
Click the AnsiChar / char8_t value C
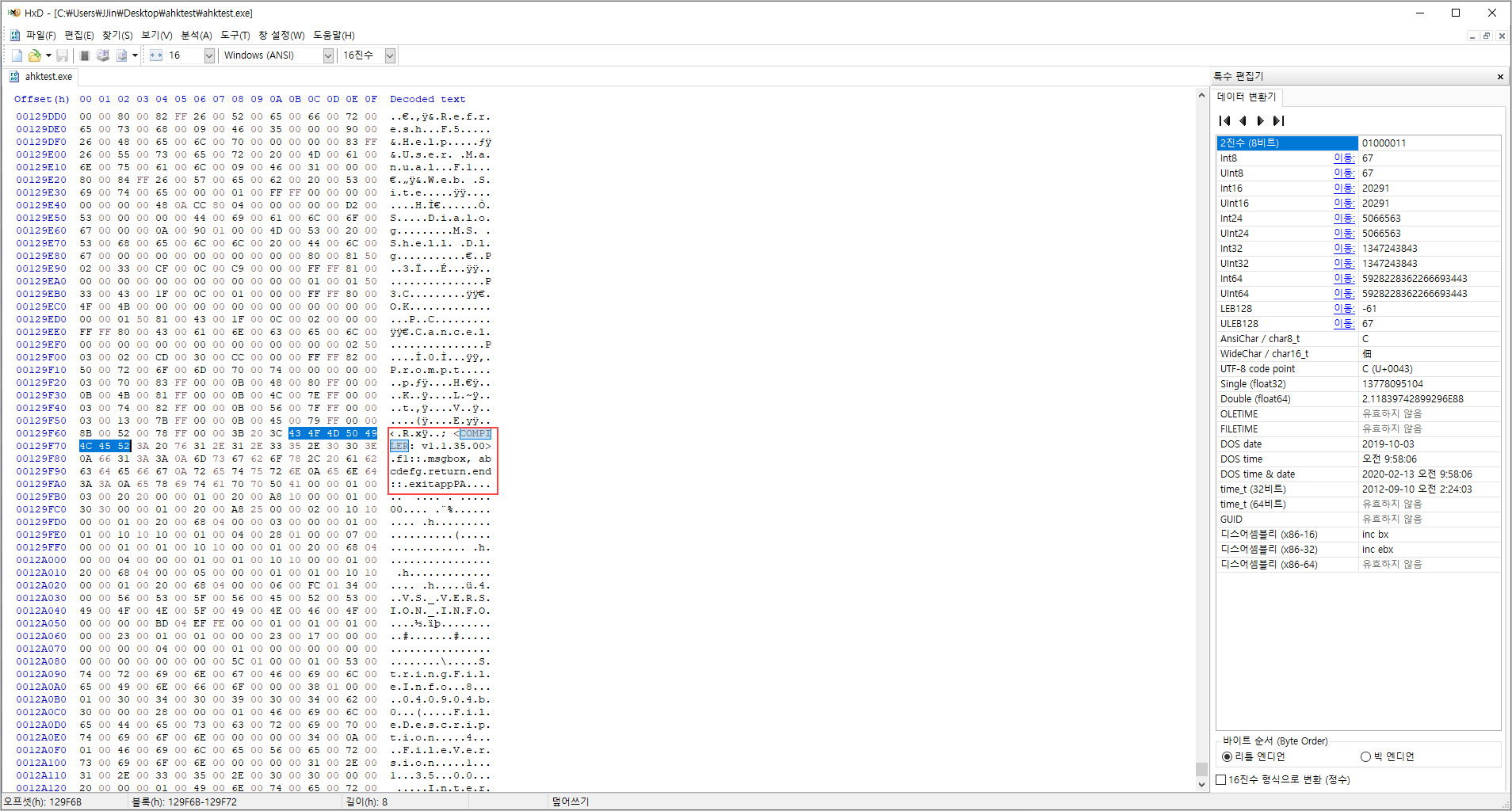(x=1429, y=339)
